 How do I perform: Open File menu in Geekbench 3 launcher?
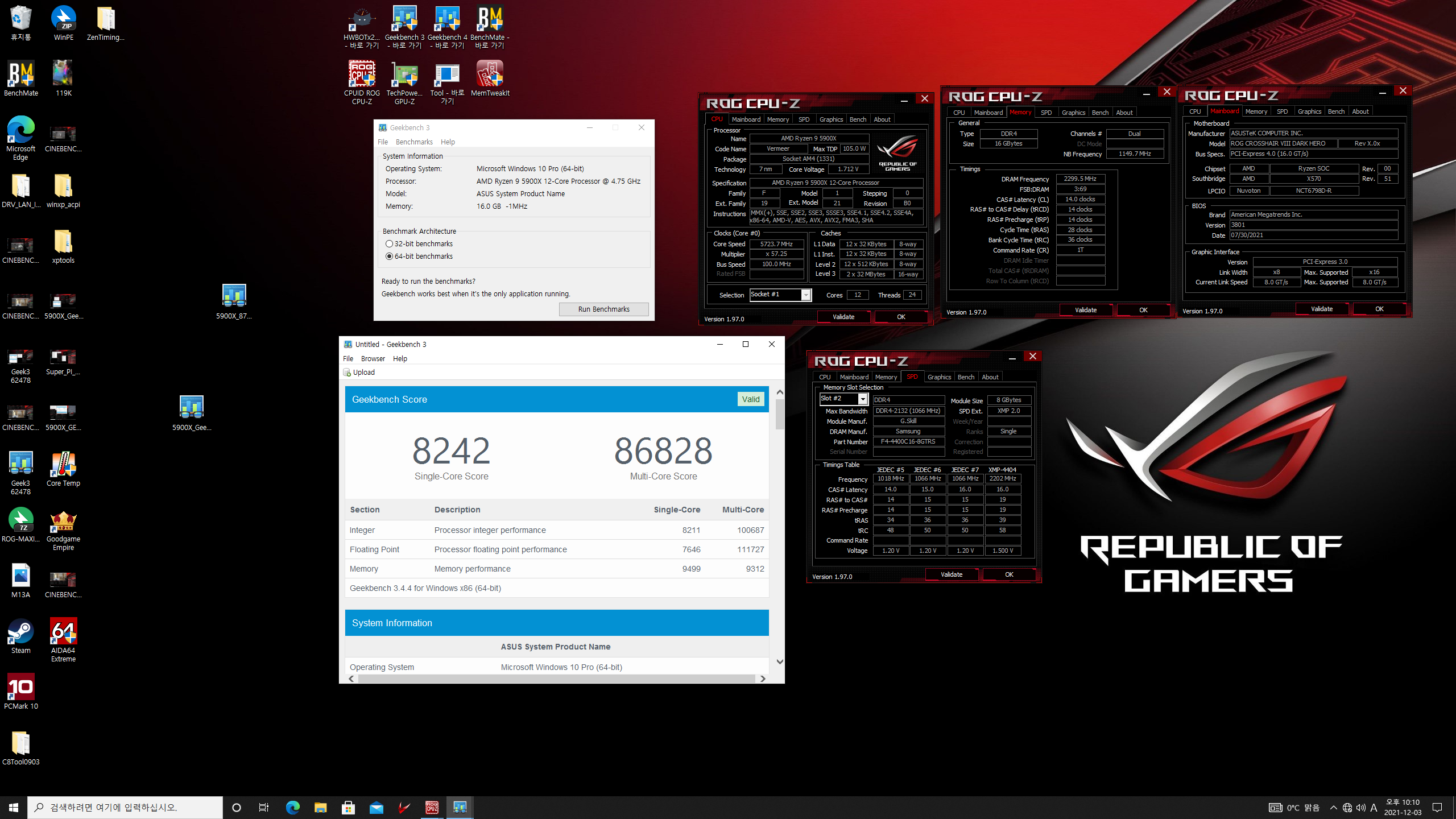click(383, 142)
